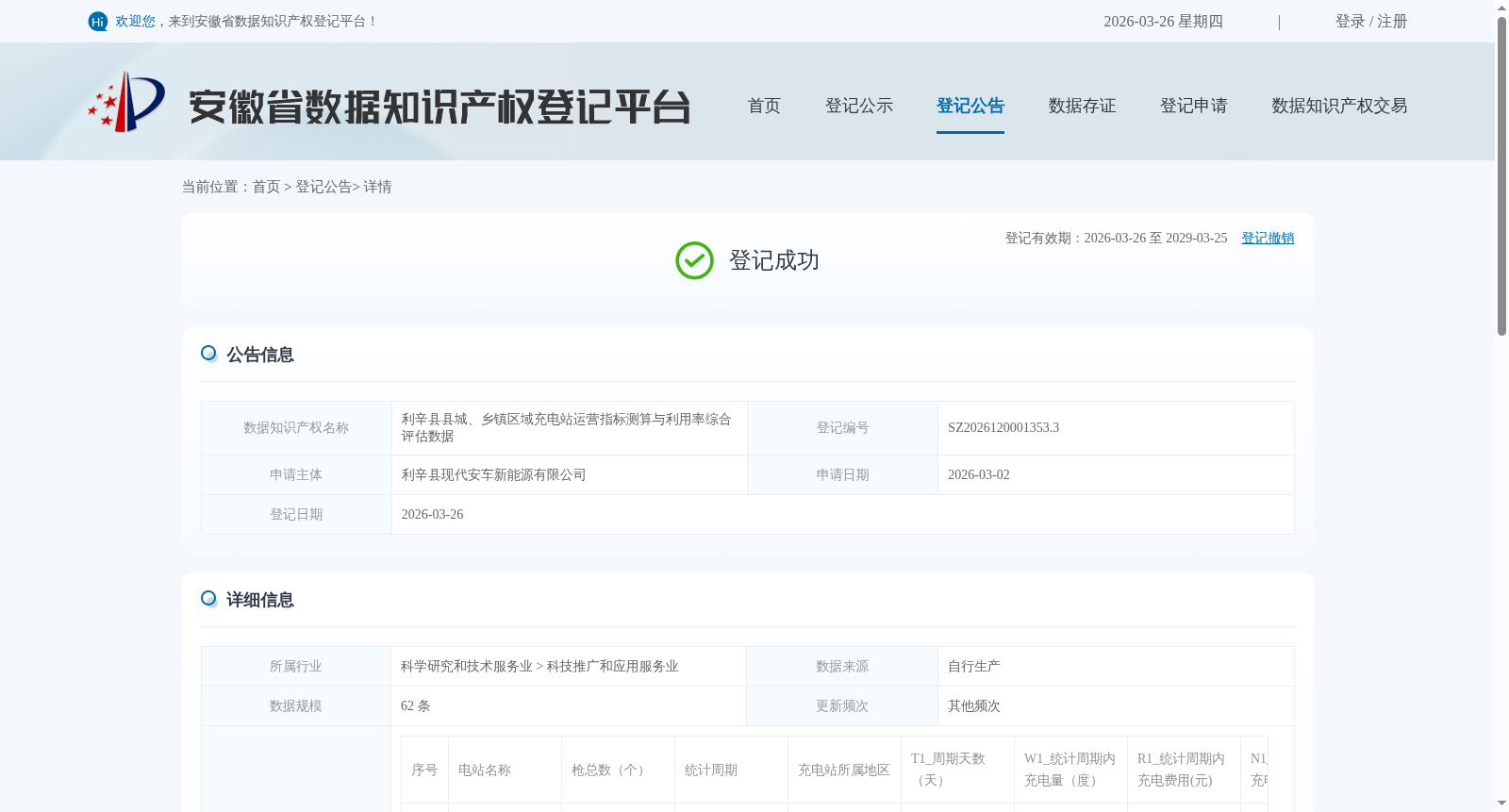Viewport: 1509px width, 812px height.
Task: Click the 登记有效期 date range text
Action: tap(1116, 239)
